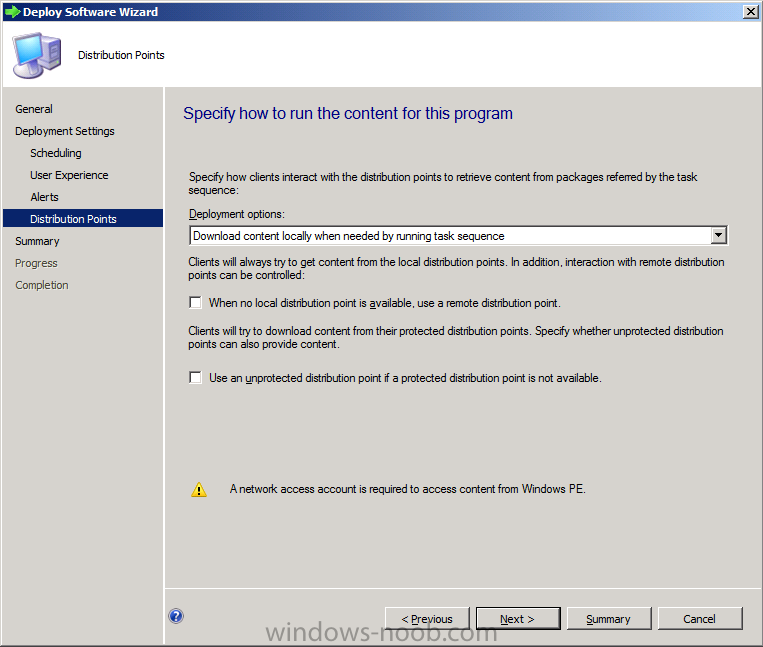The width and height of the screenshot is (763, 647).
Task: Click the network access account warning text
Action: click(407, 489)
